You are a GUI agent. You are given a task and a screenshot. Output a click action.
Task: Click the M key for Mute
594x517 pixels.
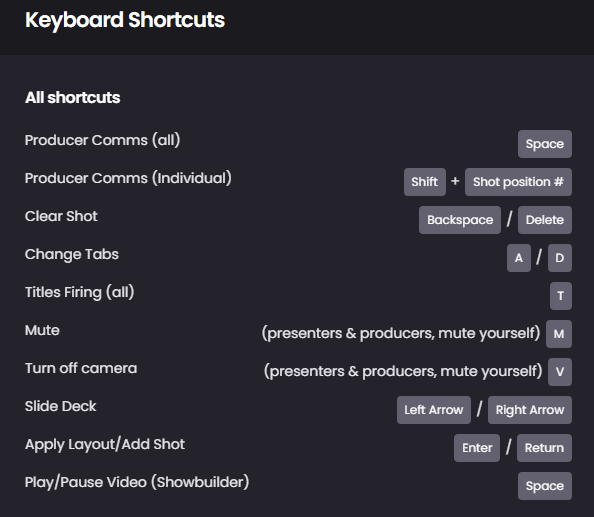point(559,334)
